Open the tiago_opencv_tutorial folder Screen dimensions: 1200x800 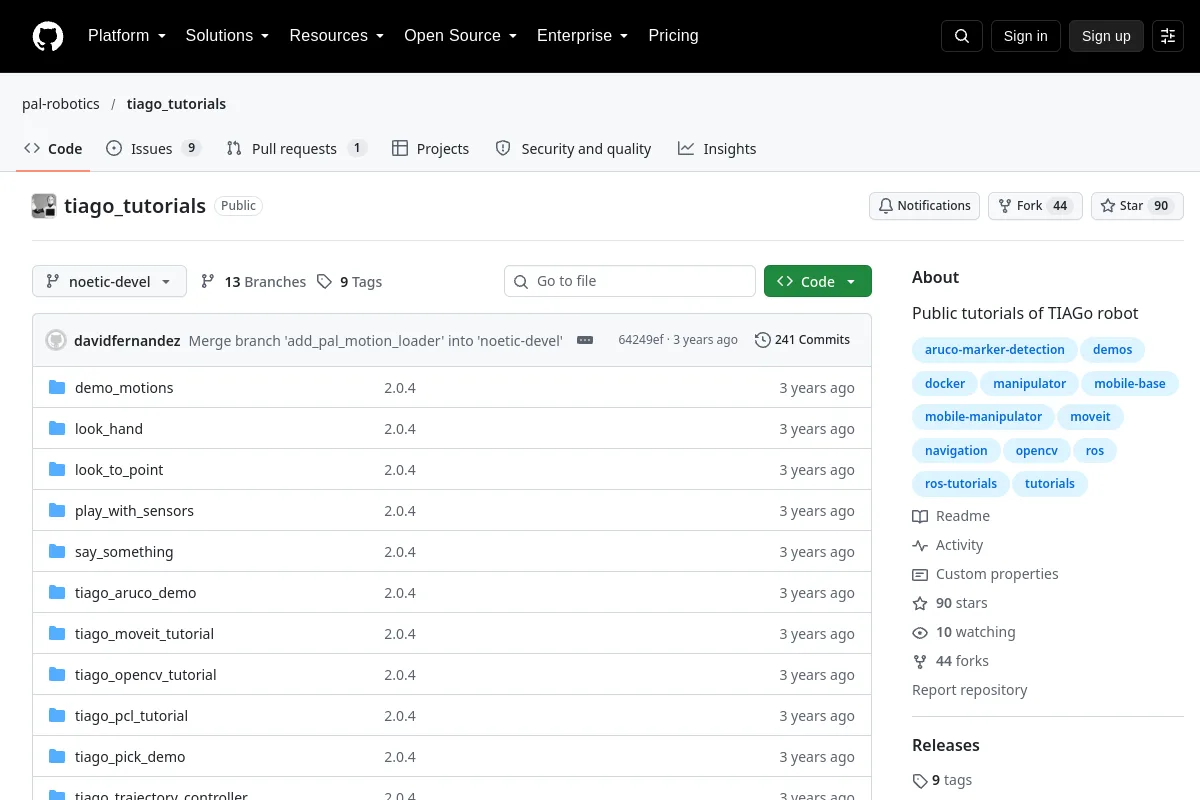tap(146, 675)
